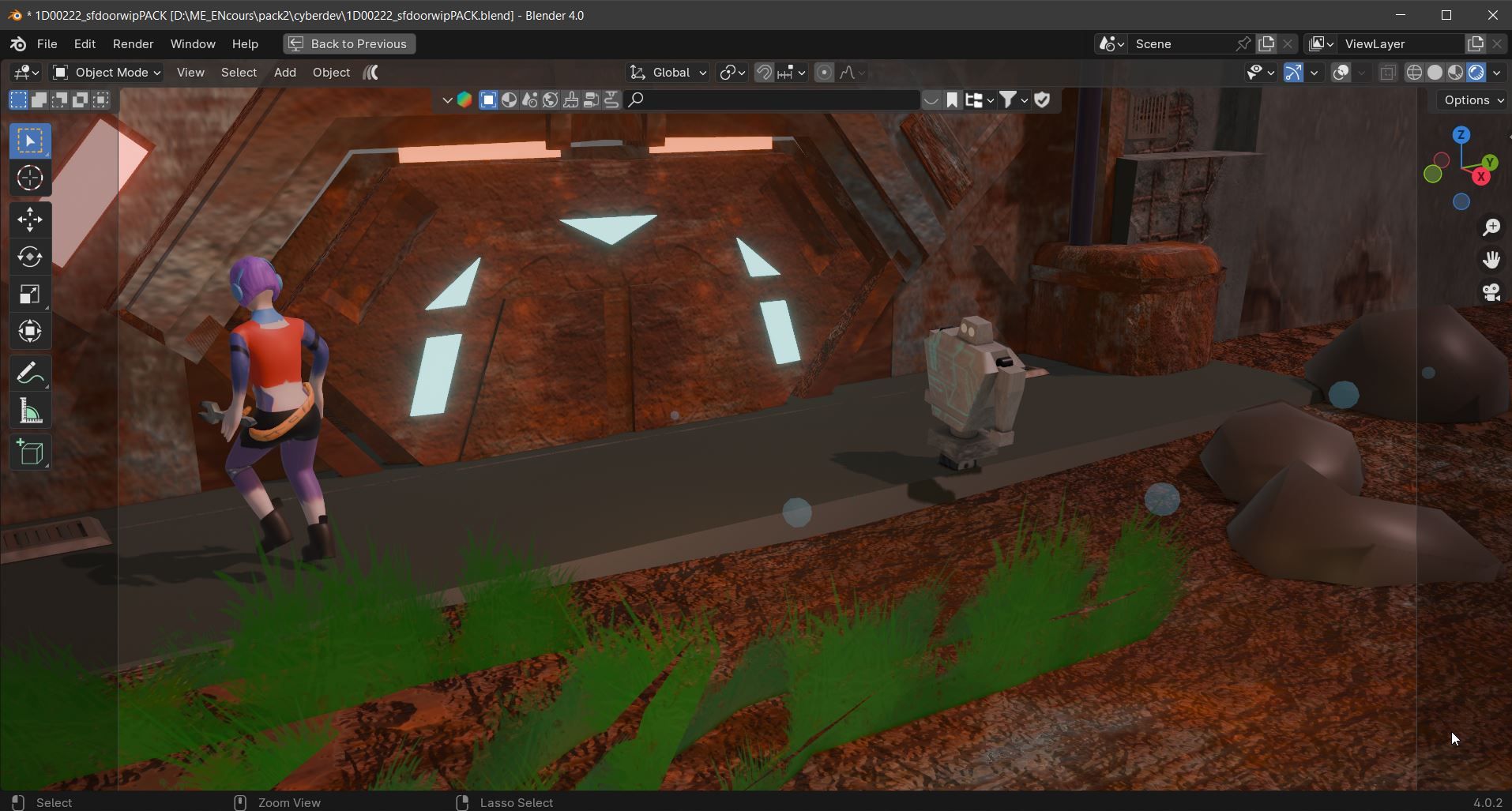Open the Add menu in viewport header
Screen dimensions: 1512x811
click(284, 73)
